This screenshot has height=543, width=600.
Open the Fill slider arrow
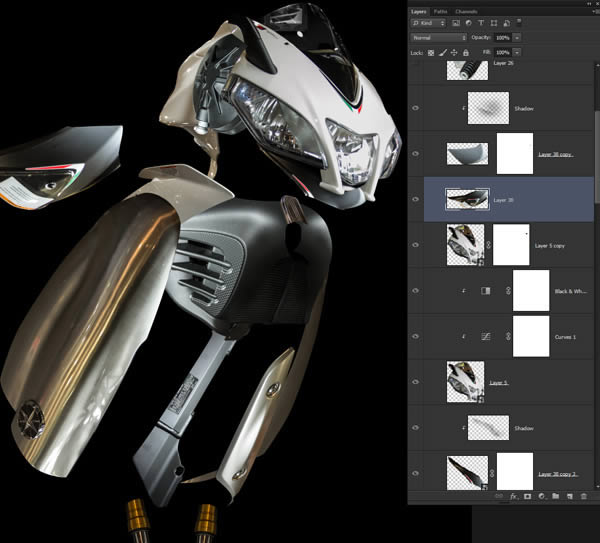(x=517, y=52)
